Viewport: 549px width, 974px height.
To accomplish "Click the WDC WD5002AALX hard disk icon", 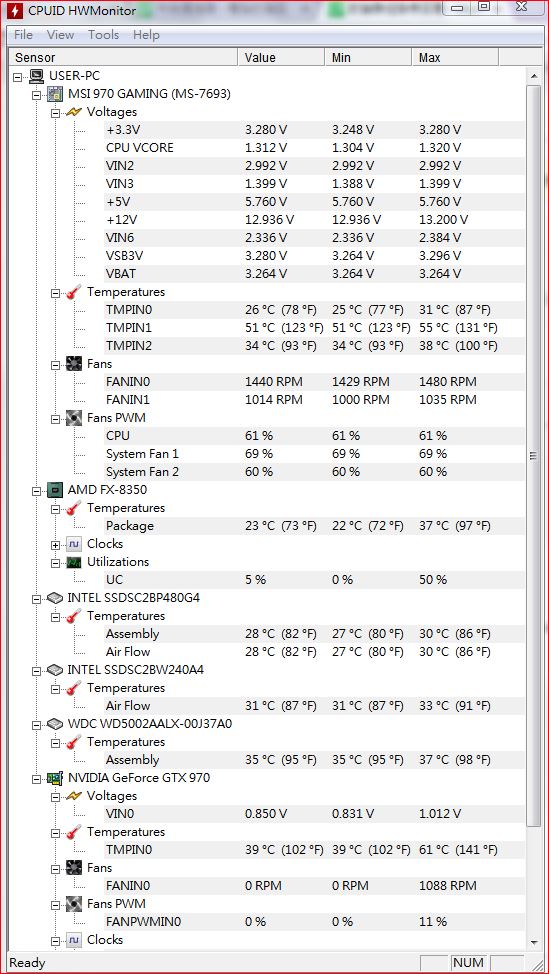I will [56, 724].
